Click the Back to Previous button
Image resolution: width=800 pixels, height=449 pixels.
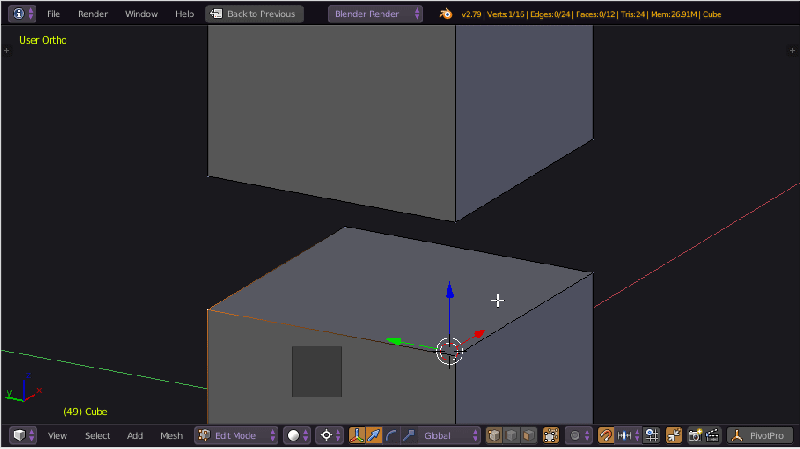point(255,14)
